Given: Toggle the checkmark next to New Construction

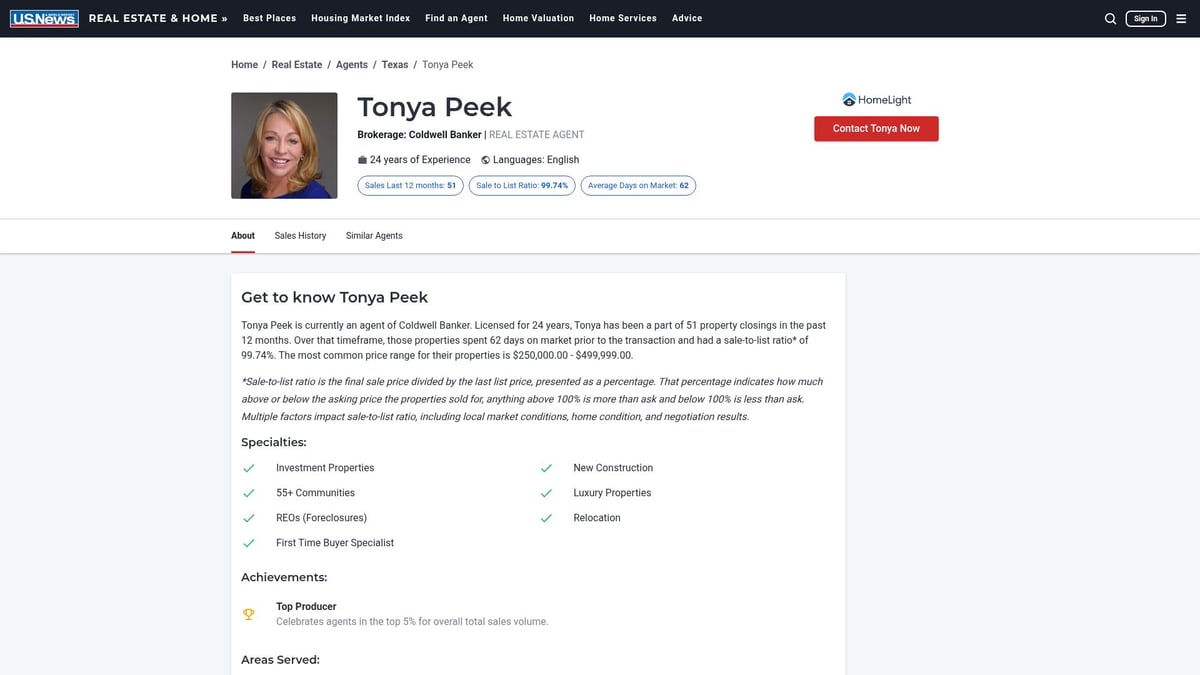Looking at the screenshot, I should coord(546,467).
